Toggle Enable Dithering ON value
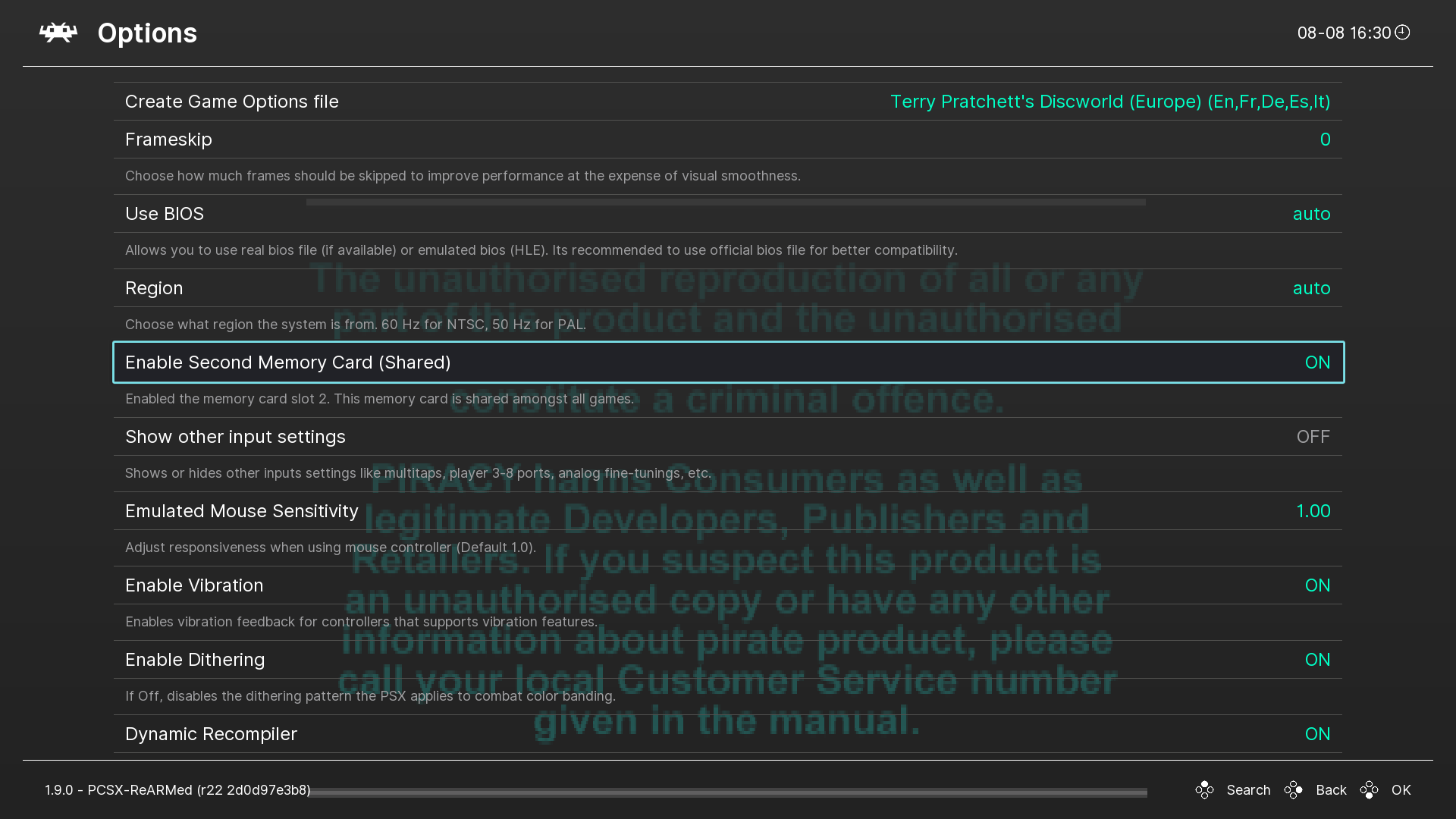The width and height of the screenshot is (1456, 819). [1317, 660]
